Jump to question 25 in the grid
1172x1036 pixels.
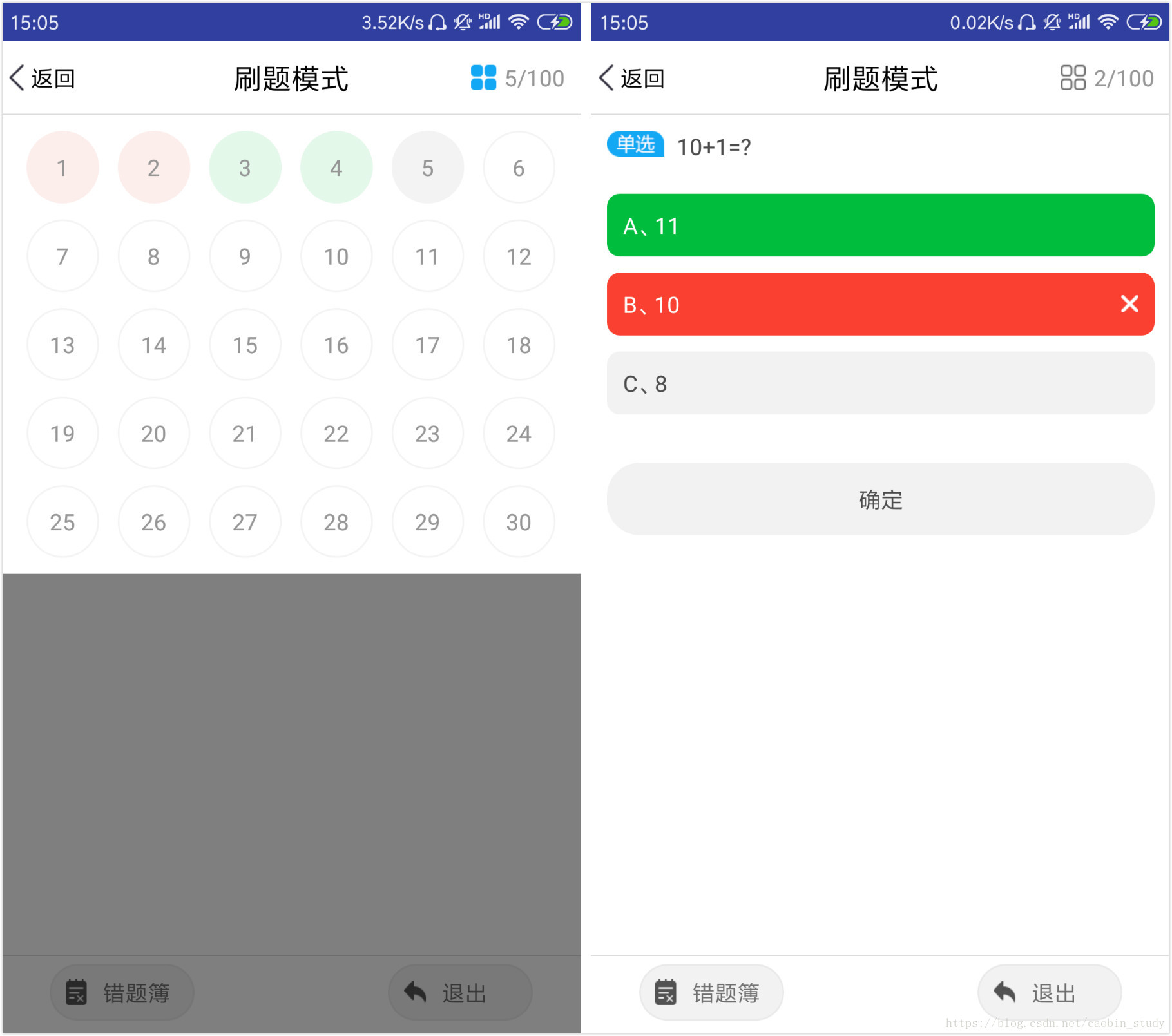pyautogui.click(x=62, y=521)
